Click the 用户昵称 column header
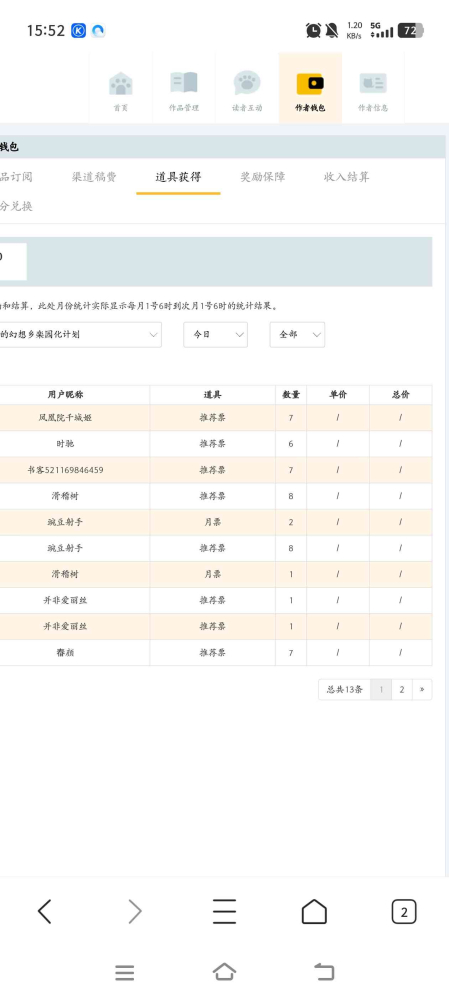Screen dimensions: 449x999 66,395
